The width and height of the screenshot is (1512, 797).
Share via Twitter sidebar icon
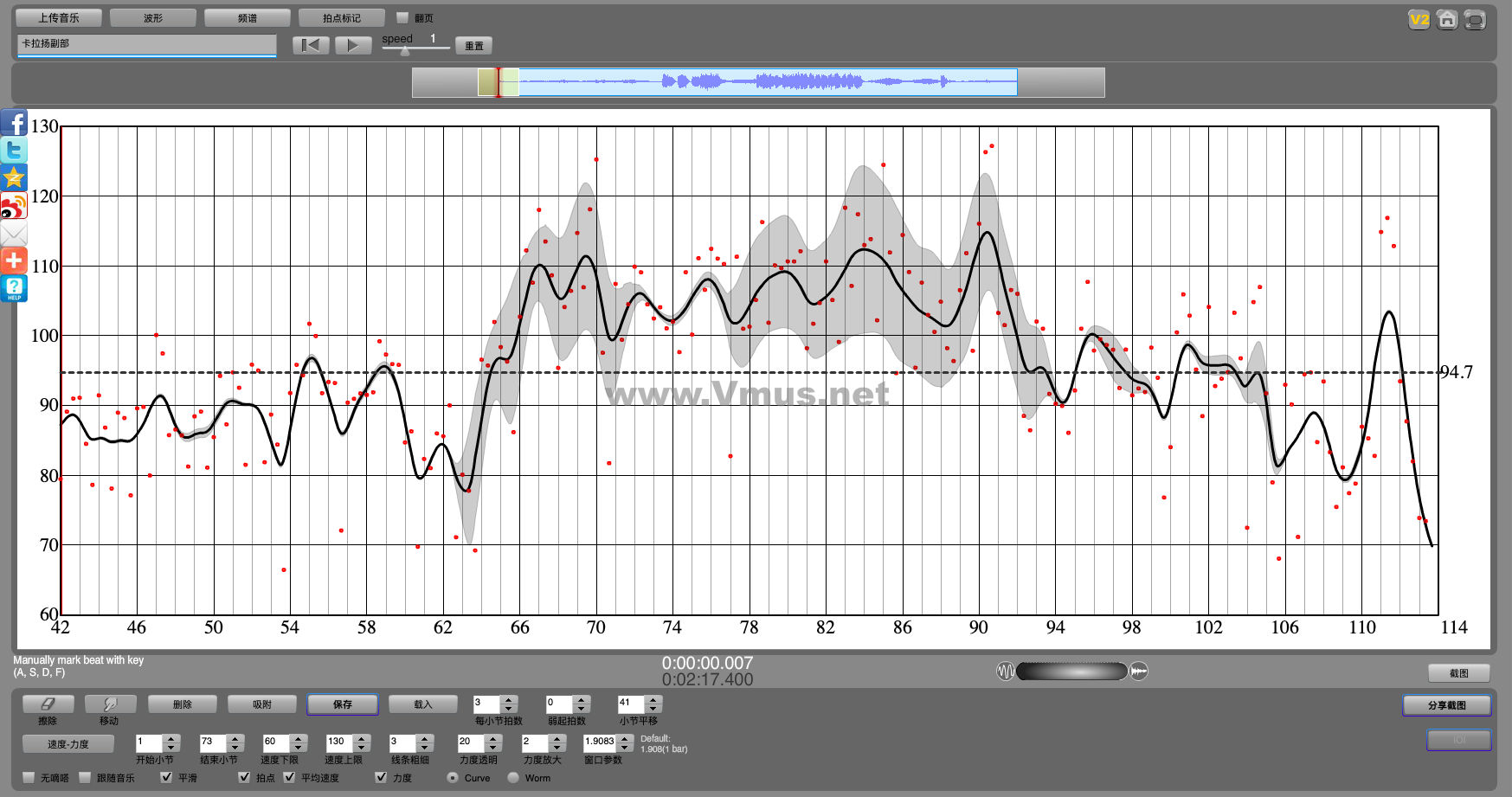click(14, 150)
